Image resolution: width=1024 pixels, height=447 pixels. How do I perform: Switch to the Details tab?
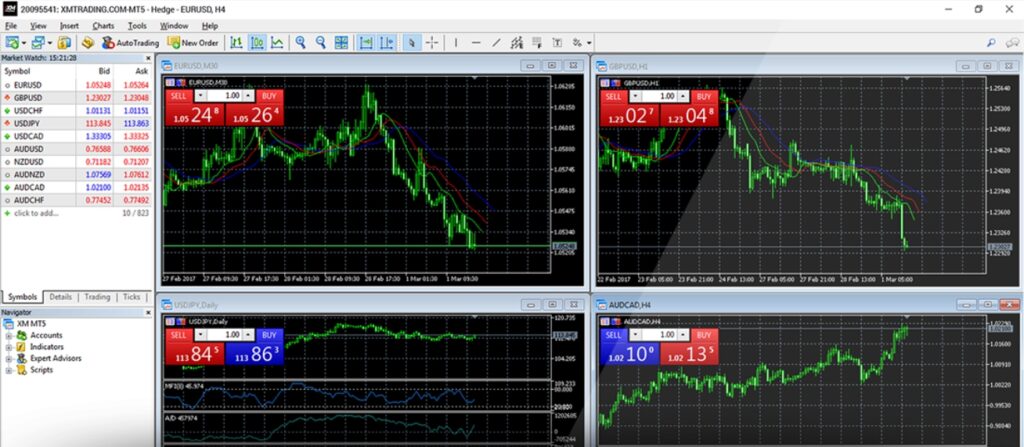61,297
